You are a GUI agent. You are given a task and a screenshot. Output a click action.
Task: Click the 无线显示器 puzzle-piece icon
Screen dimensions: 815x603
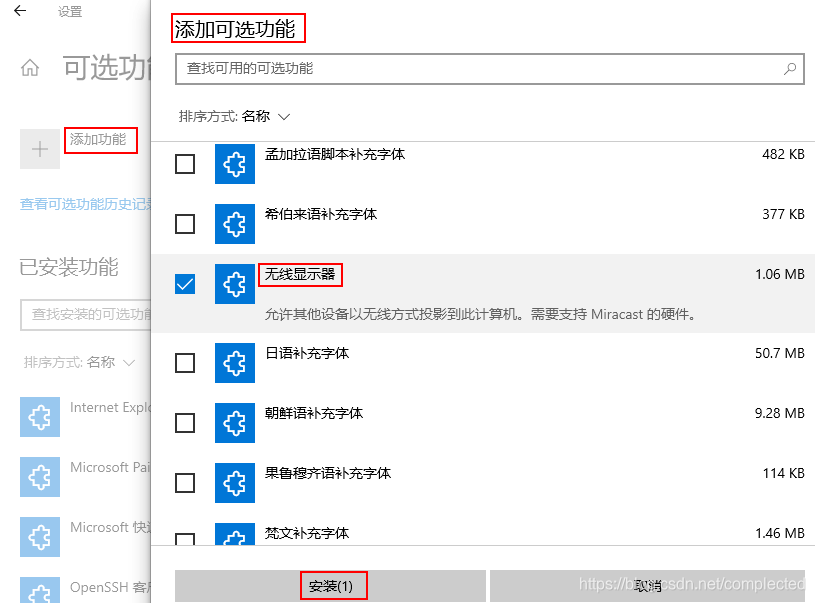[234, 284]
